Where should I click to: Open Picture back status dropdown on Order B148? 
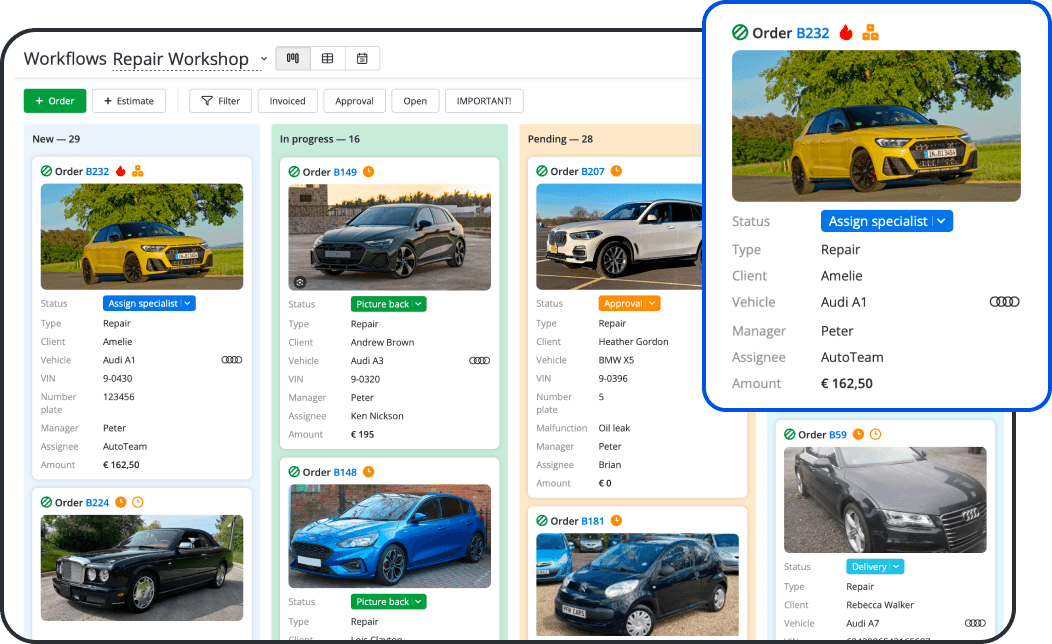coord(388,602)
